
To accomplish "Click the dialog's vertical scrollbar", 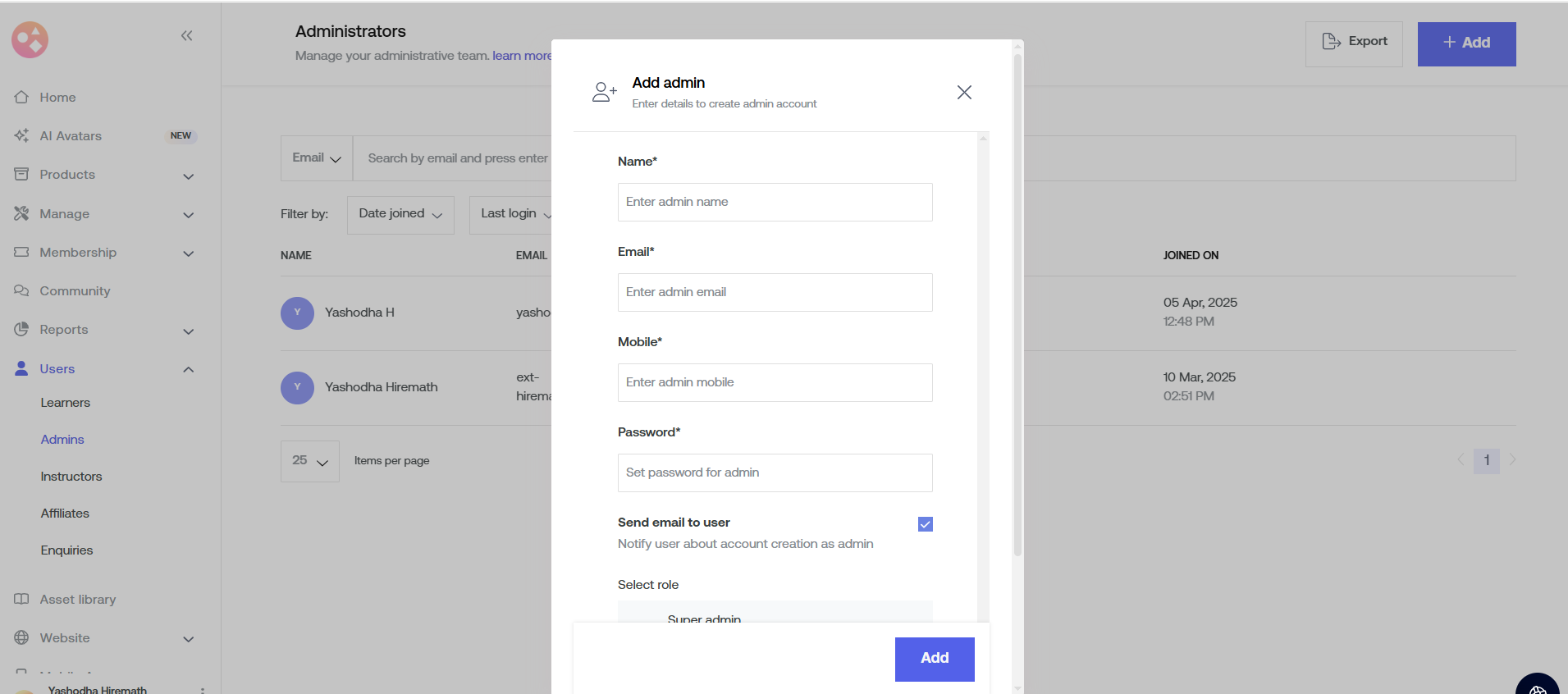I will (1017, 304).
